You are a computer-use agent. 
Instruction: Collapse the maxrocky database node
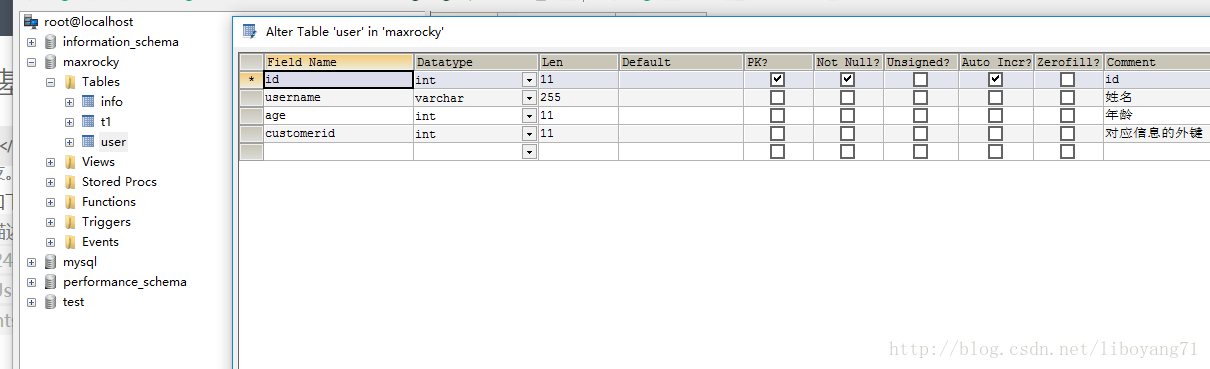pos(32,61)
